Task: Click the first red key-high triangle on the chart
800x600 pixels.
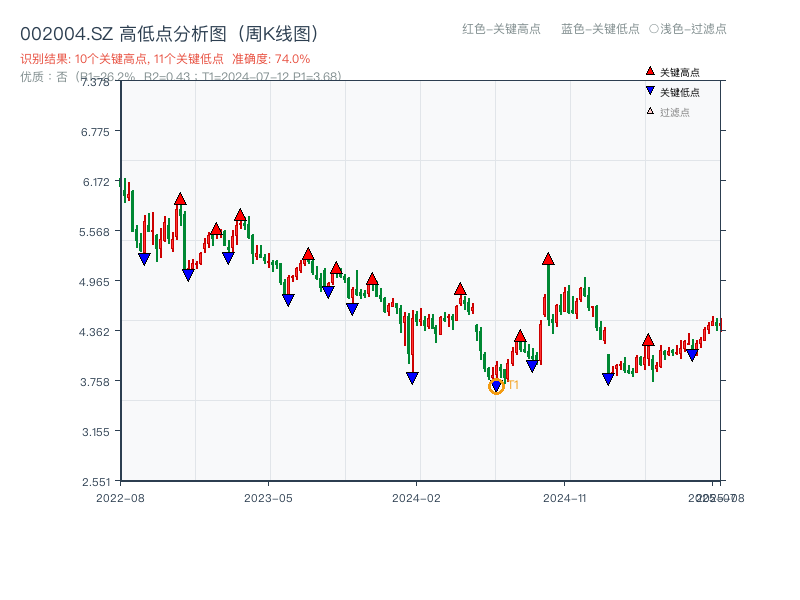Action: coord(180,199)
